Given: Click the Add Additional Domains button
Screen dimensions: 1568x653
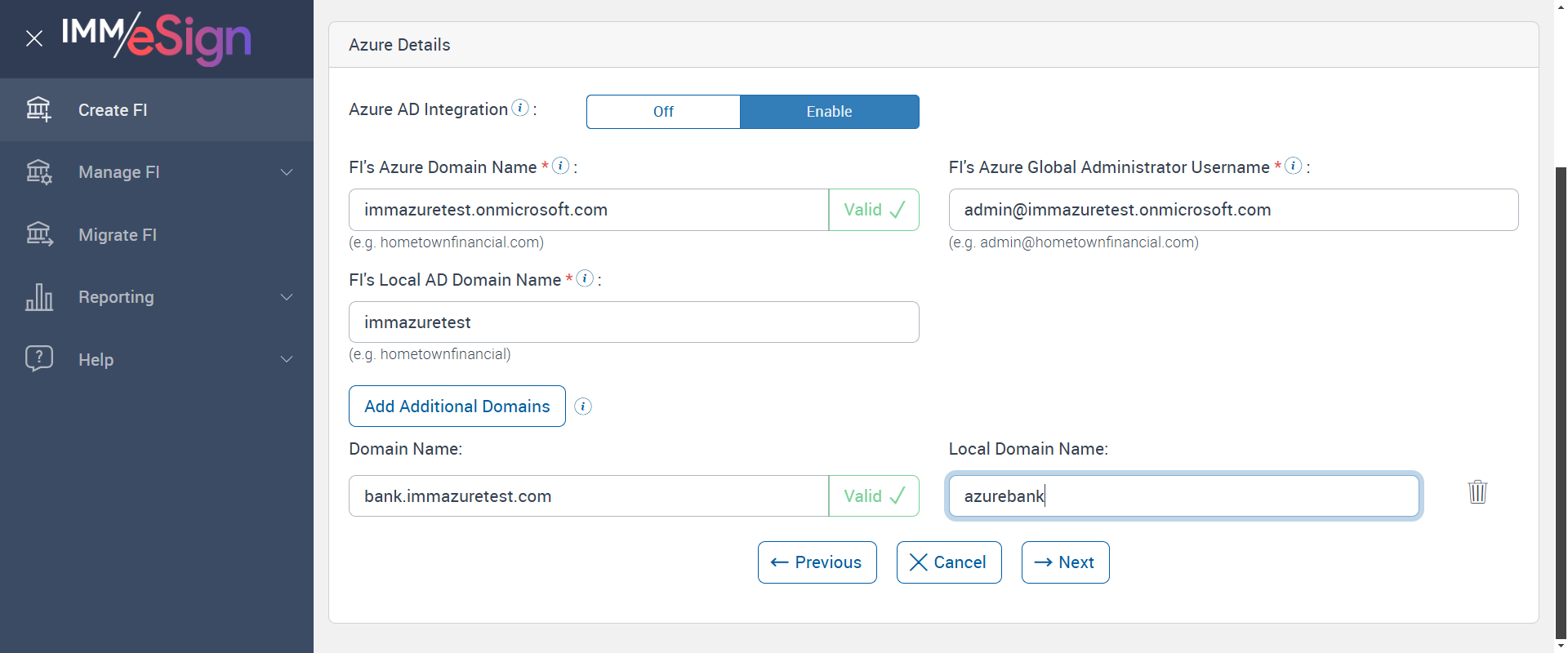Looking at the screenshot, I should 457,406.
